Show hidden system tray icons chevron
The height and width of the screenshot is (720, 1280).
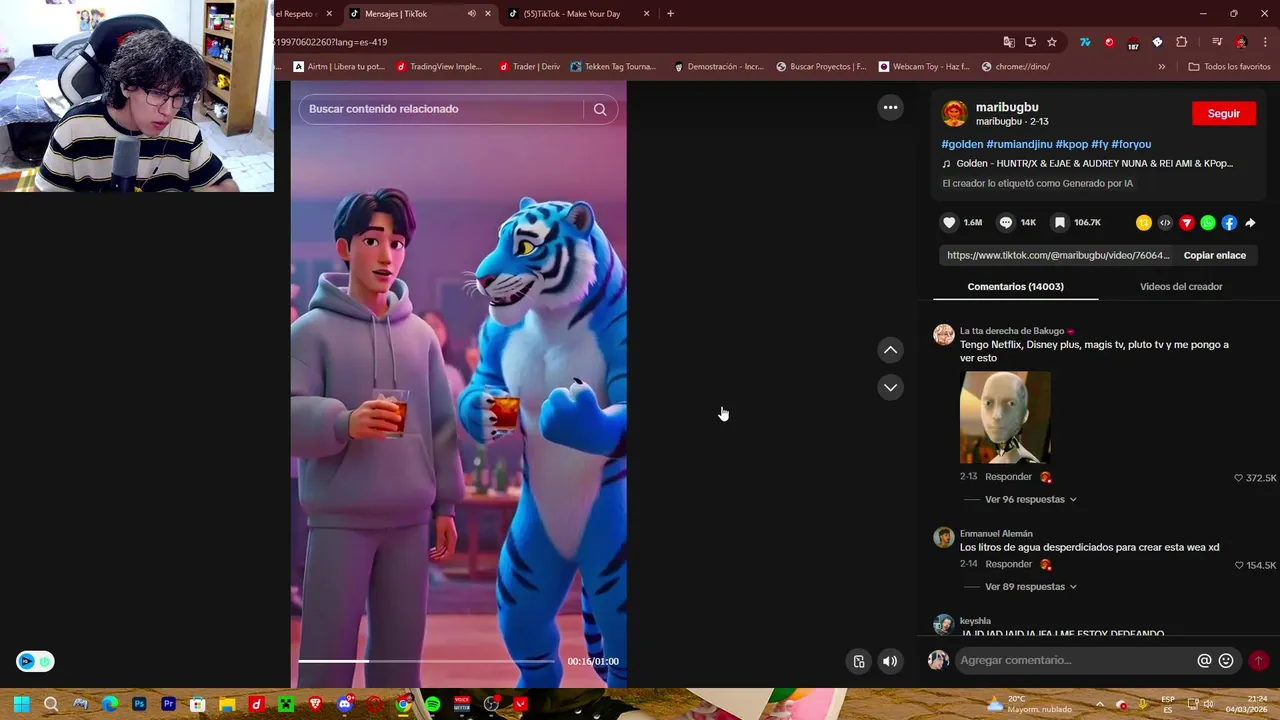[x=1099, y=704]
